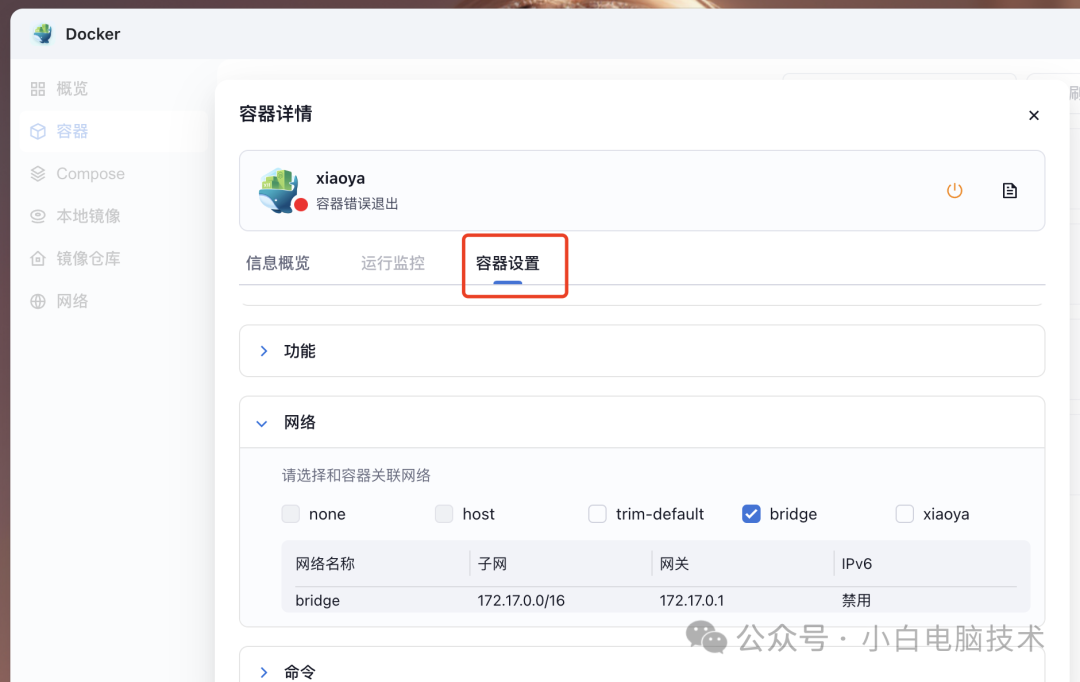Switch to the 信息概览 tab
Screen dimensions: 1080x682
coord(278,263)
